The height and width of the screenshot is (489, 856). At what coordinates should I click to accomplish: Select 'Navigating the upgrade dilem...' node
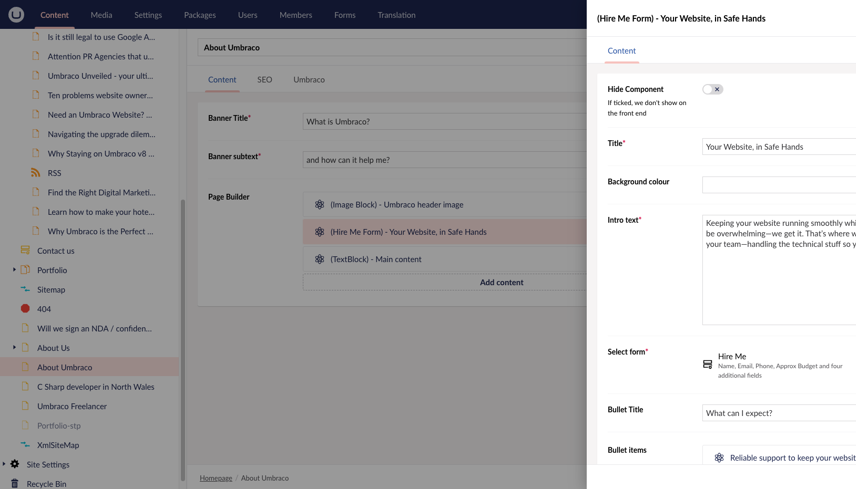tap(102, 134)
